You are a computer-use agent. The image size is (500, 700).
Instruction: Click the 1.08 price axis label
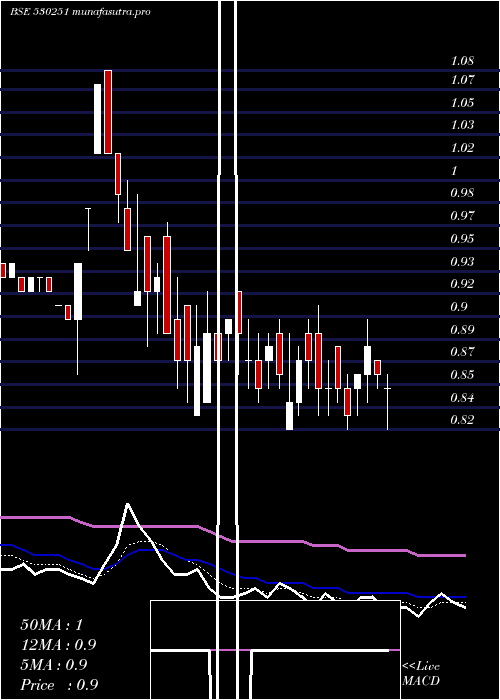[462, 61]
